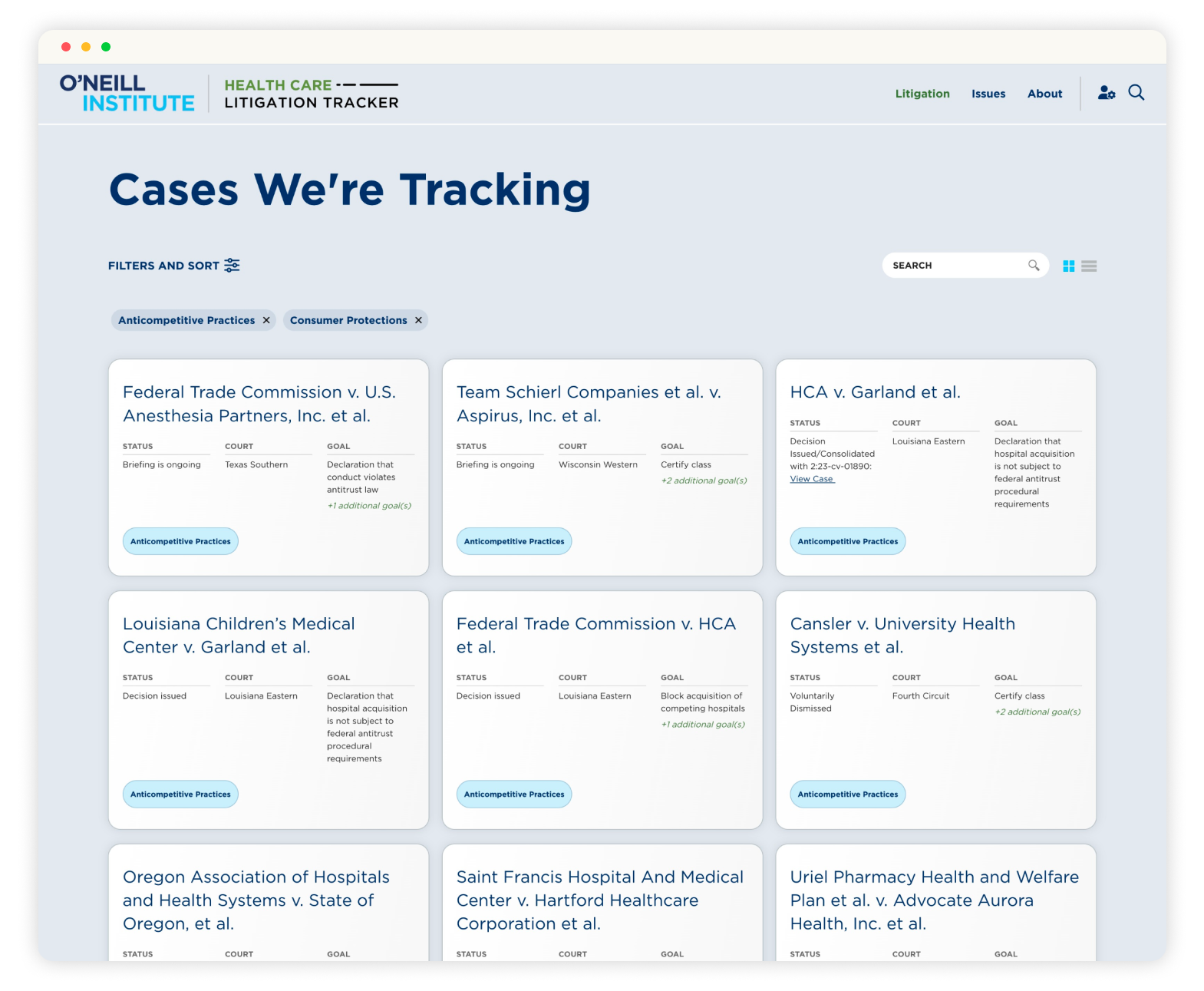Screen dimensions: 1204x991
Task: Click the filters and sort sliders icon
Action: pos(232,266)
